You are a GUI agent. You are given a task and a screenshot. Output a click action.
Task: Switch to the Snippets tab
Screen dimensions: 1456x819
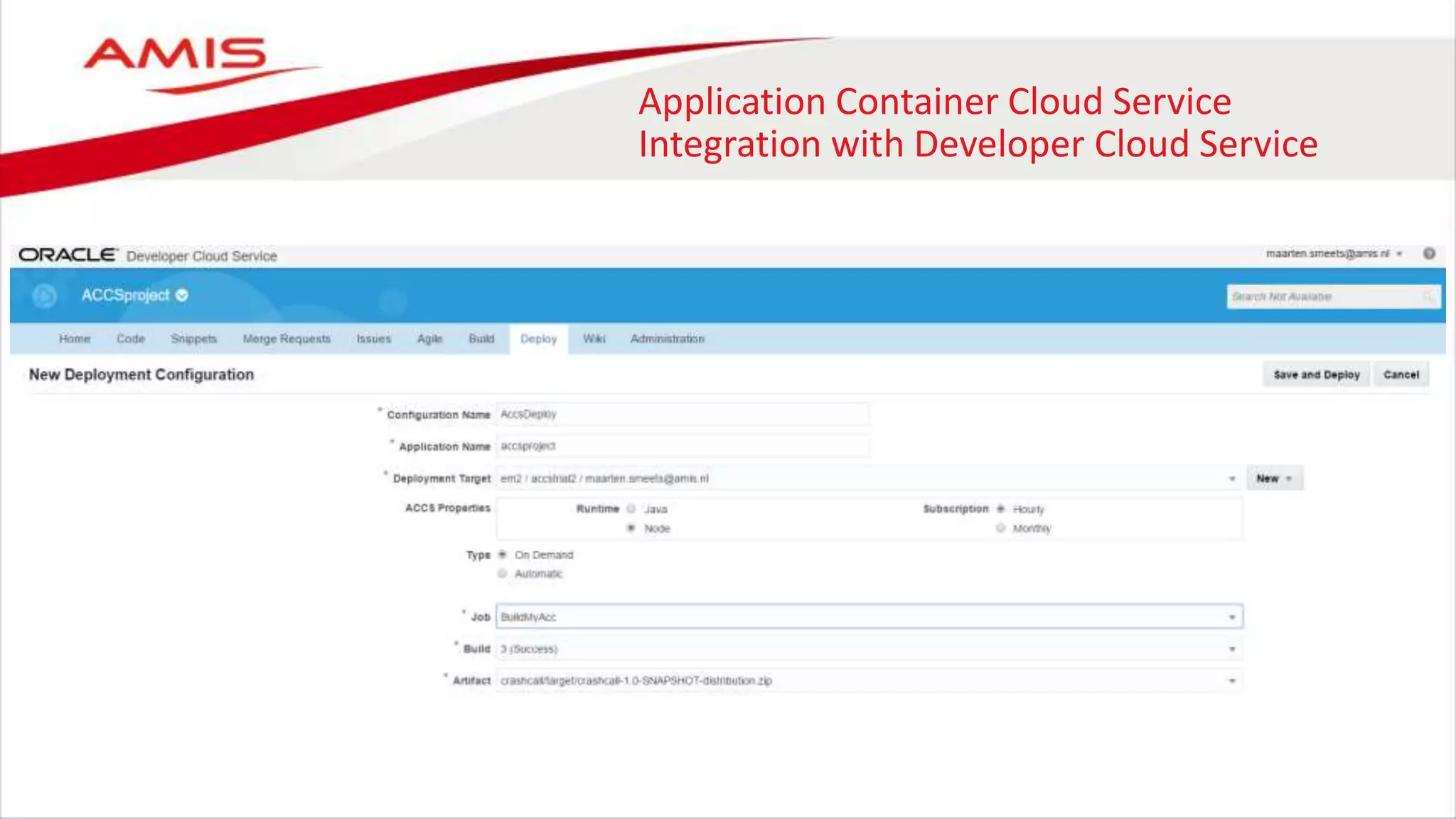(193, 338)
